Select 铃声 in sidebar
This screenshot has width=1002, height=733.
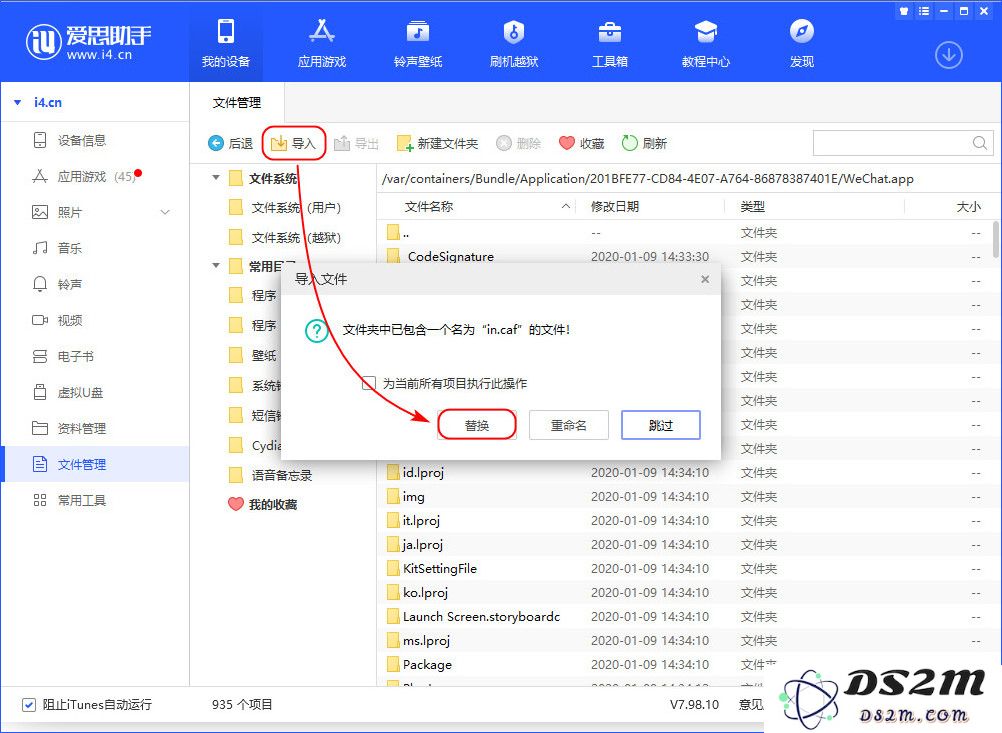(95, 284)
